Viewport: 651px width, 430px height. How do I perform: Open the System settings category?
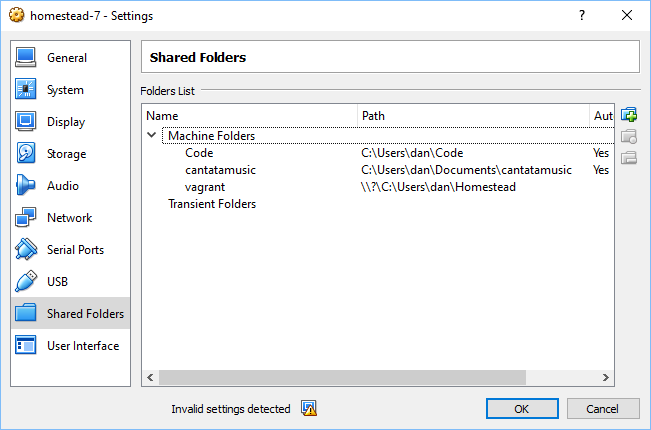coord(65,90)
